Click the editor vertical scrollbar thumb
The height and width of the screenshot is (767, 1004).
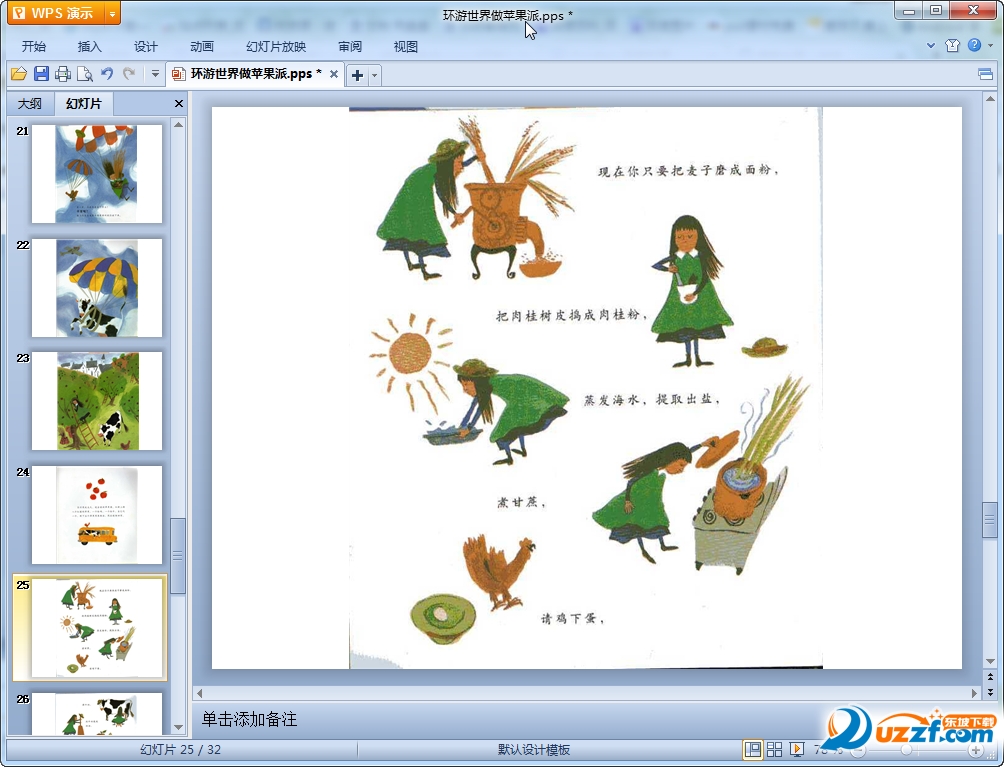[x=989, y=521]
